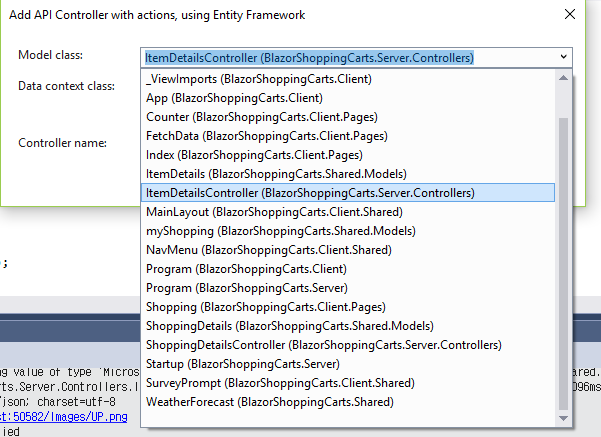The width and height of the screenshot is (601, 437).
Task: Click the Model class input field text
Action: click(x=309, y=58)
